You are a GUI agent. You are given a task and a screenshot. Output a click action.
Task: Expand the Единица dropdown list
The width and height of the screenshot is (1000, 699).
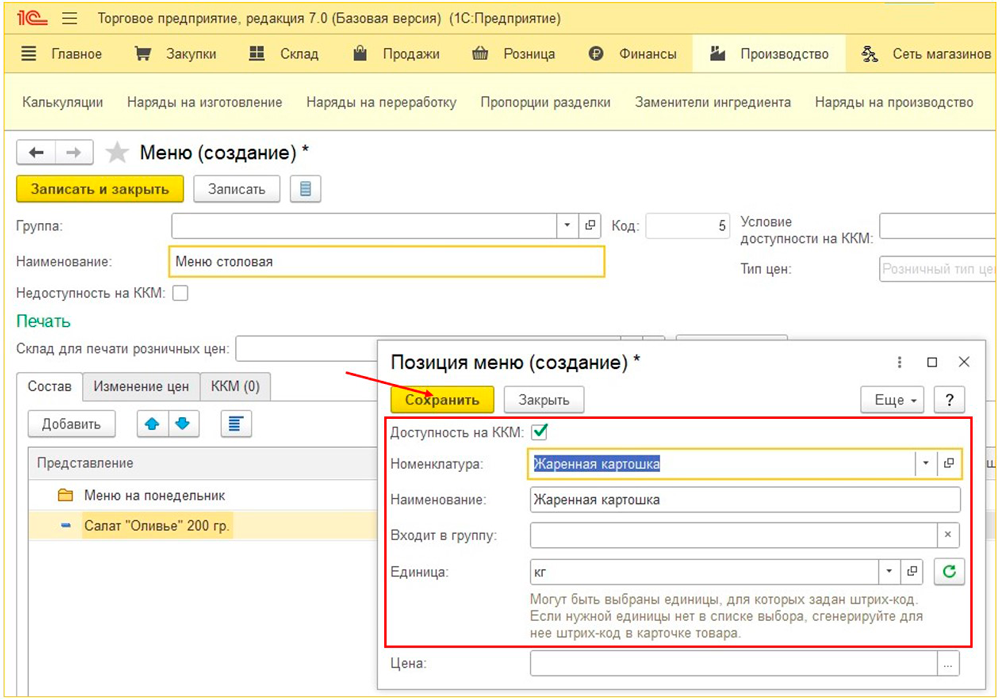point(888,572)
